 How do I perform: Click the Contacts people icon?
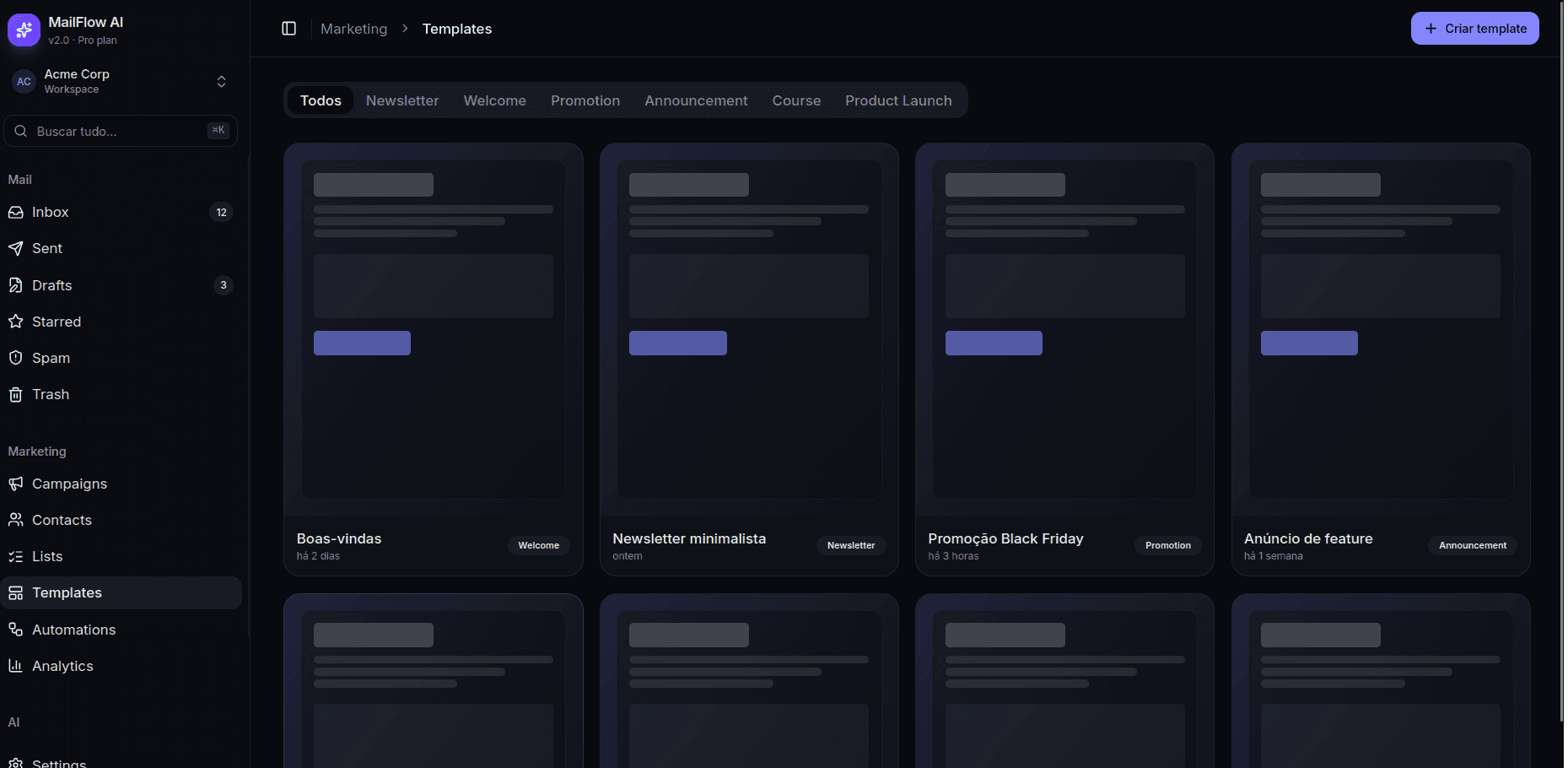click(x=16, y=520)
